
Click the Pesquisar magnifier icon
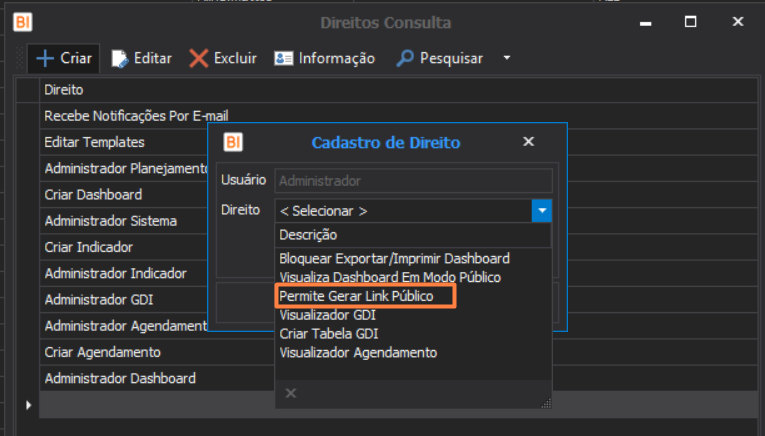(x=405, y=59)
